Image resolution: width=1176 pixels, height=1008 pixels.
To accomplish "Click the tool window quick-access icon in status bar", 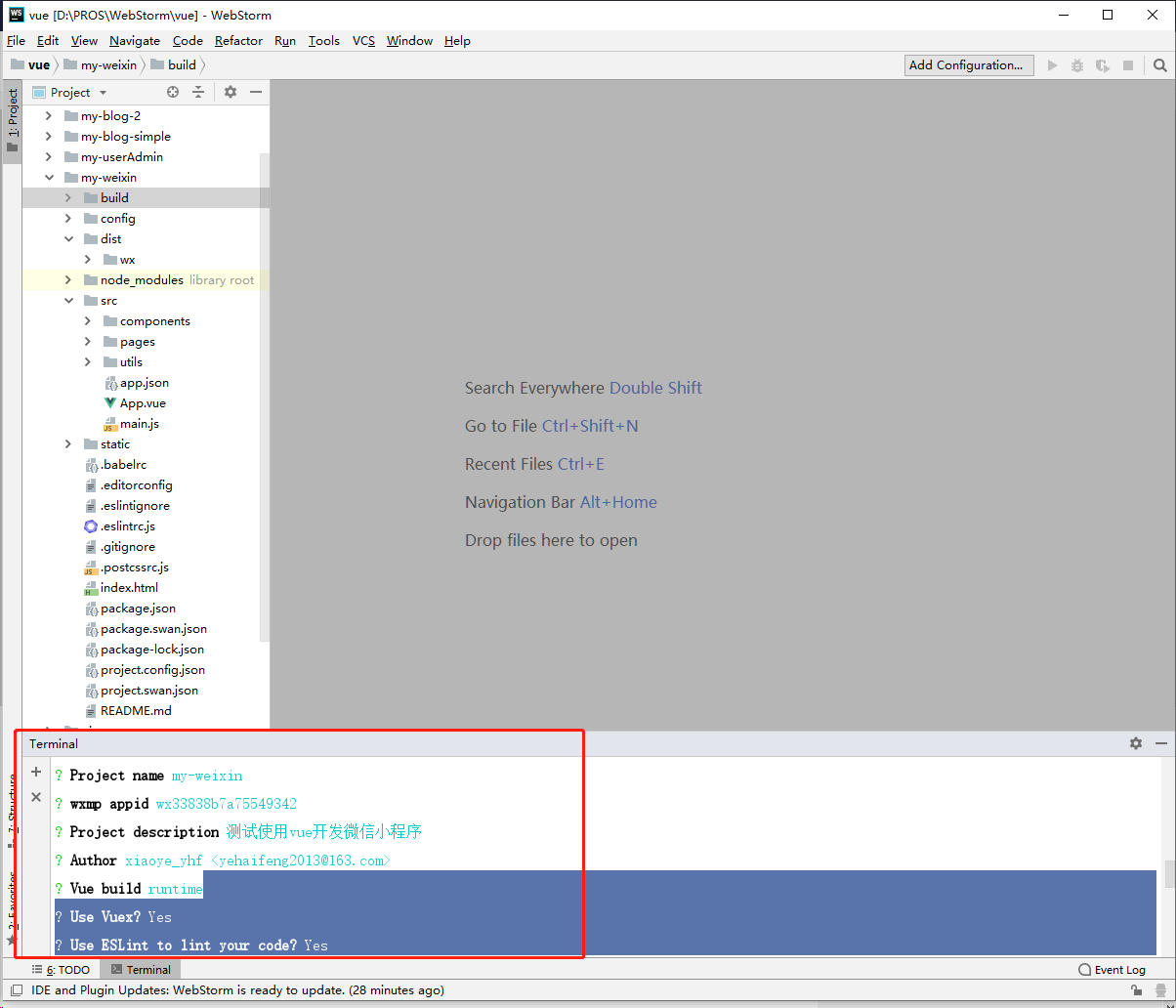I will click(x=16, y=990).
